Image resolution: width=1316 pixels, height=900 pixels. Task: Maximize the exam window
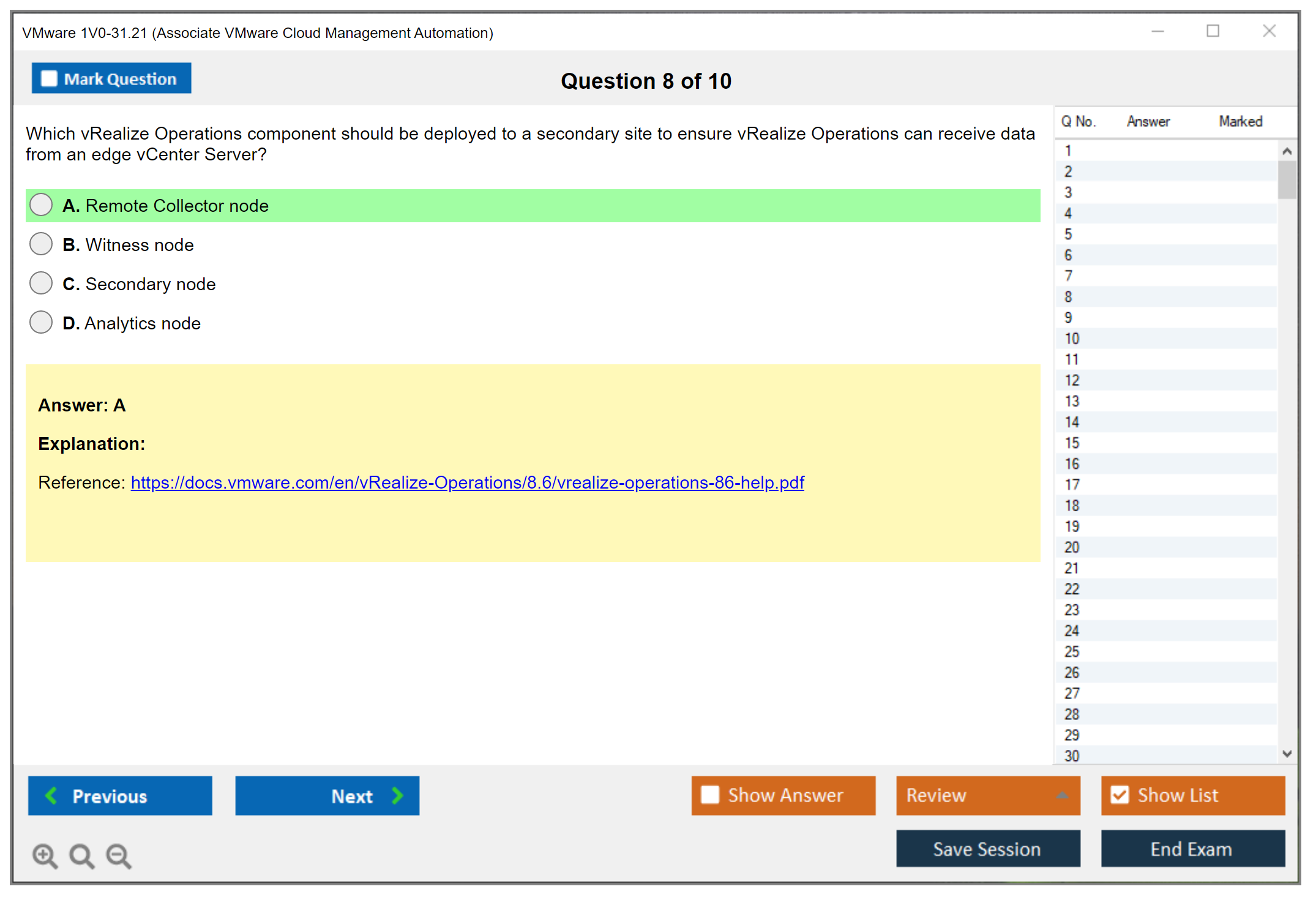point(1213,31)
